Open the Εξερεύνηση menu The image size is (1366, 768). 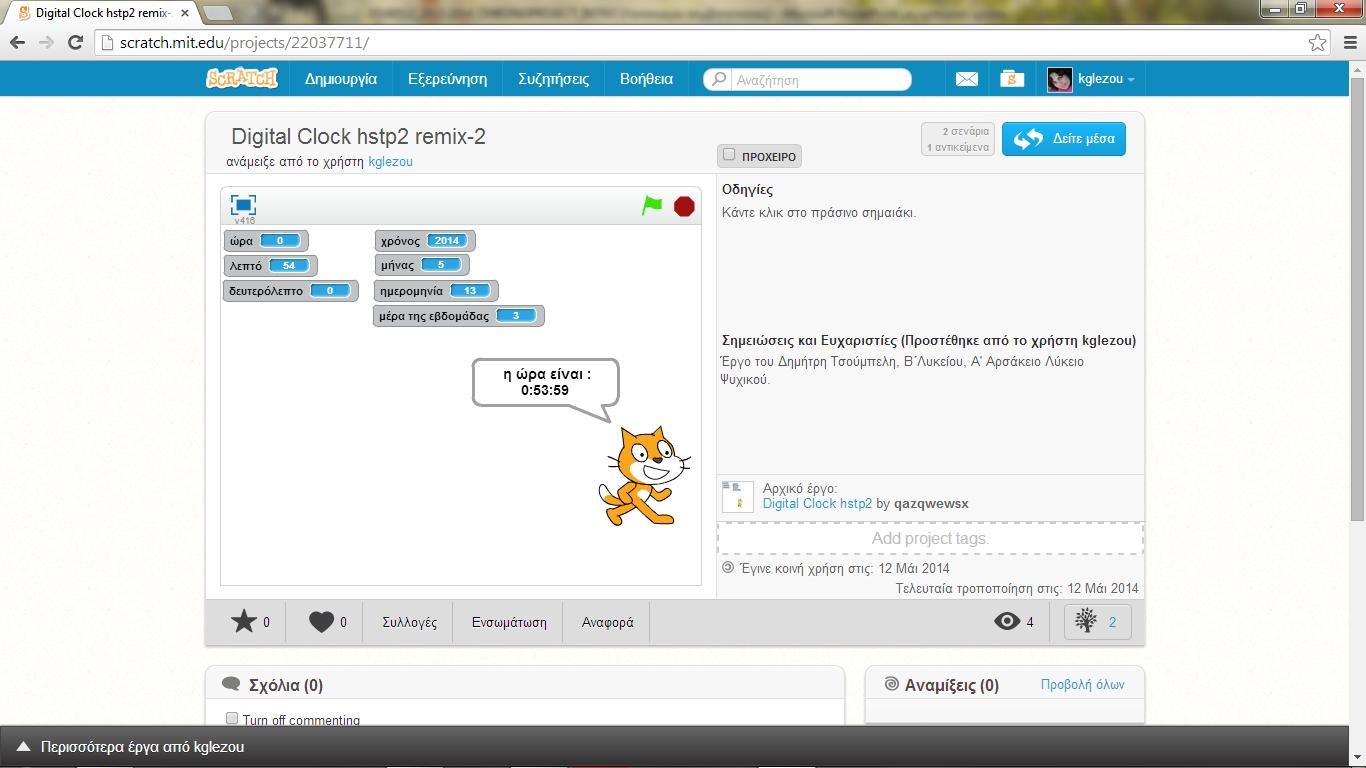pyautogui.click(x=447, y=79)
